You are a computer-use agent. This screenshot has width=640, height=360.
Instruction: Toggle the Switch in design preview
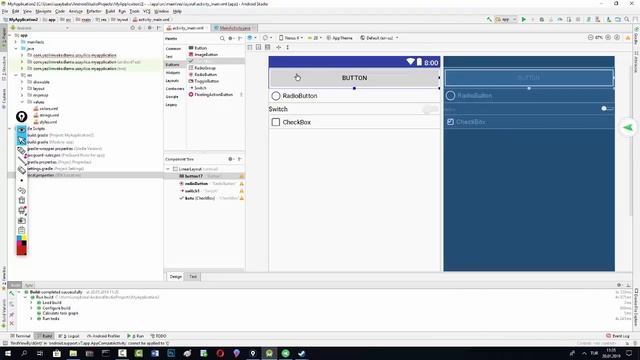430,109
